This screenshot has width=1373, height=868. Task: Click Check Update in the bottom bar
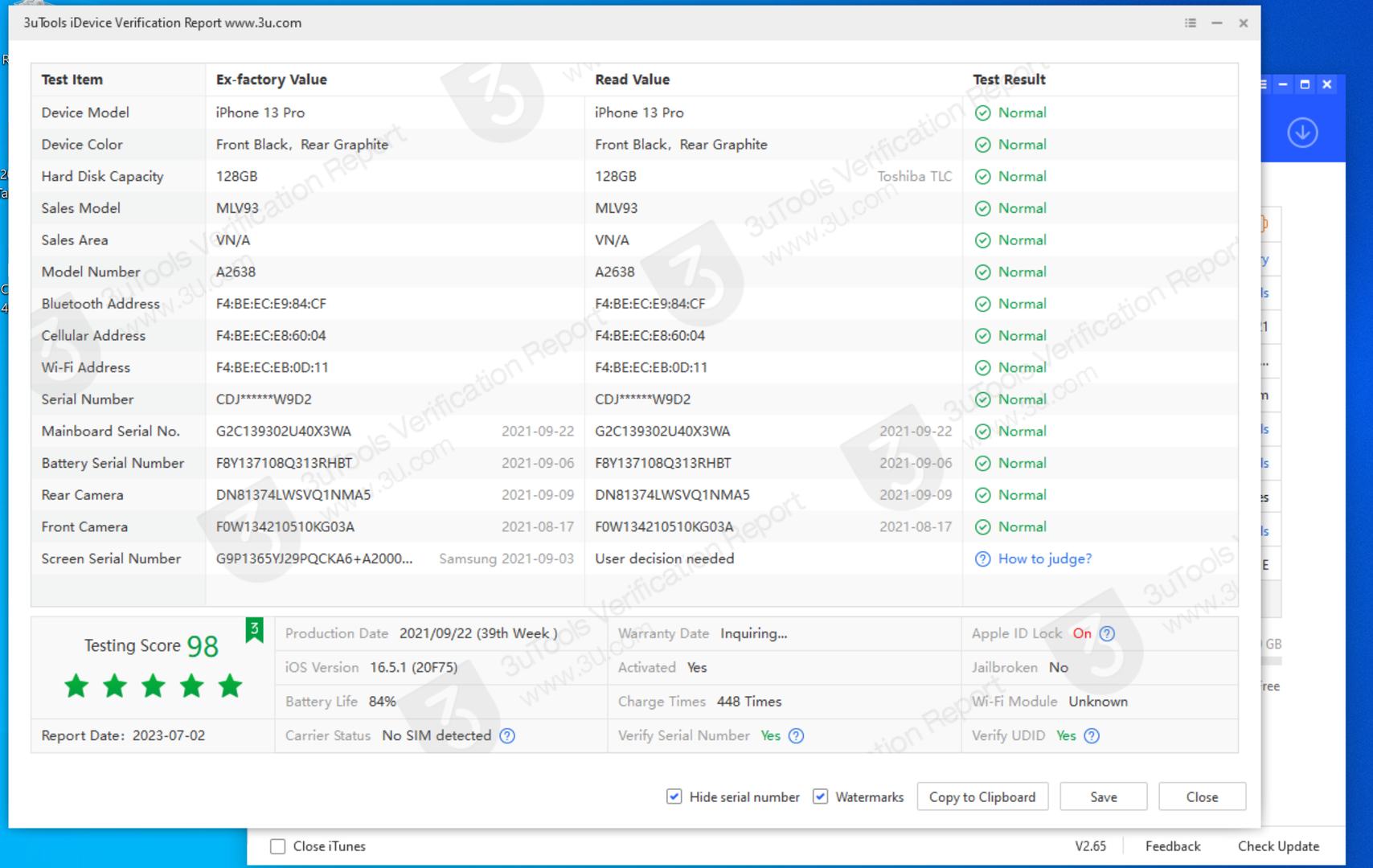pyautogui.click(x=1278, y=845)
